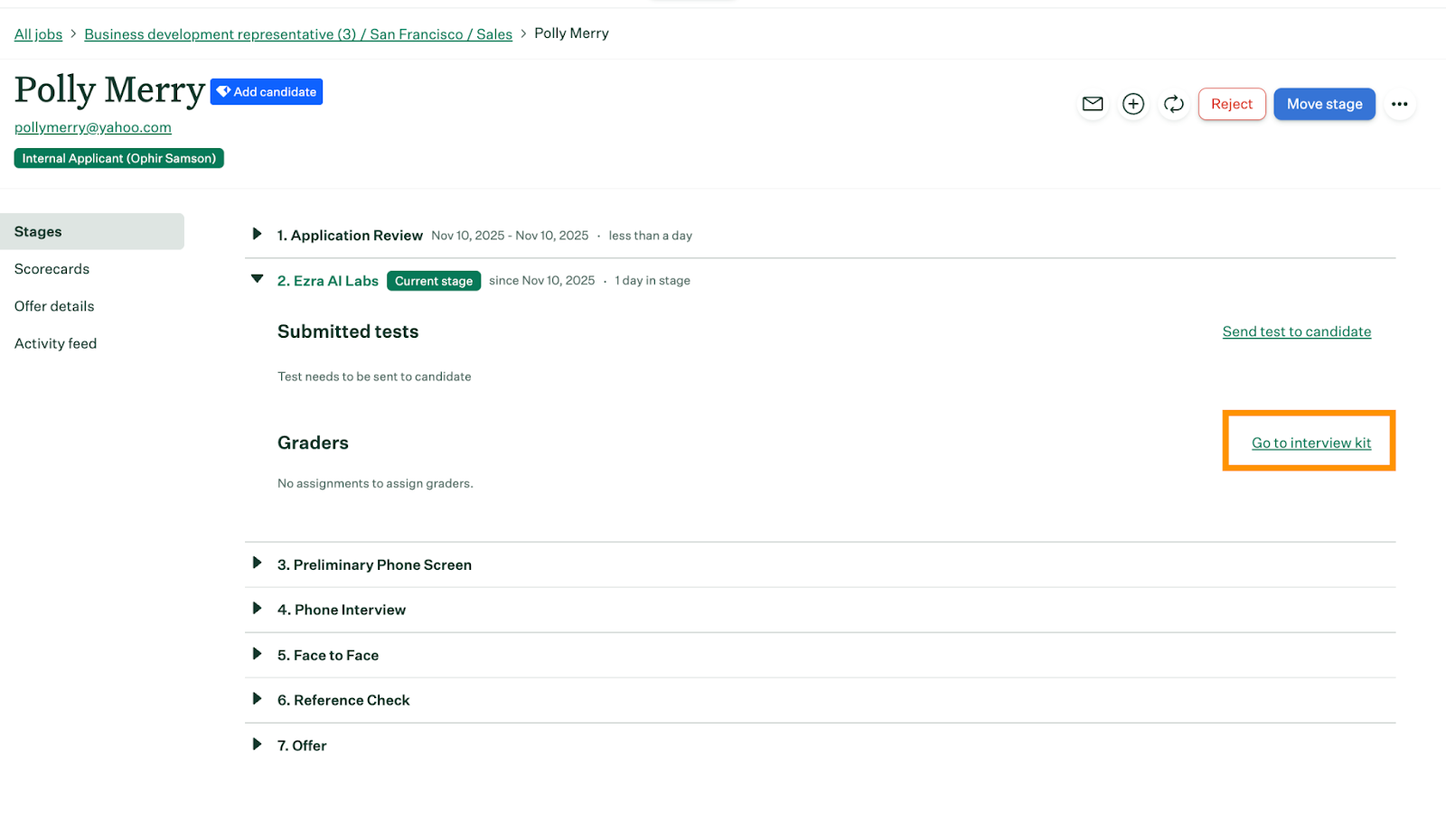Open the three-dot more options menu
Viewport: 1446px width, 840px height.
(x=1399, y=104)
